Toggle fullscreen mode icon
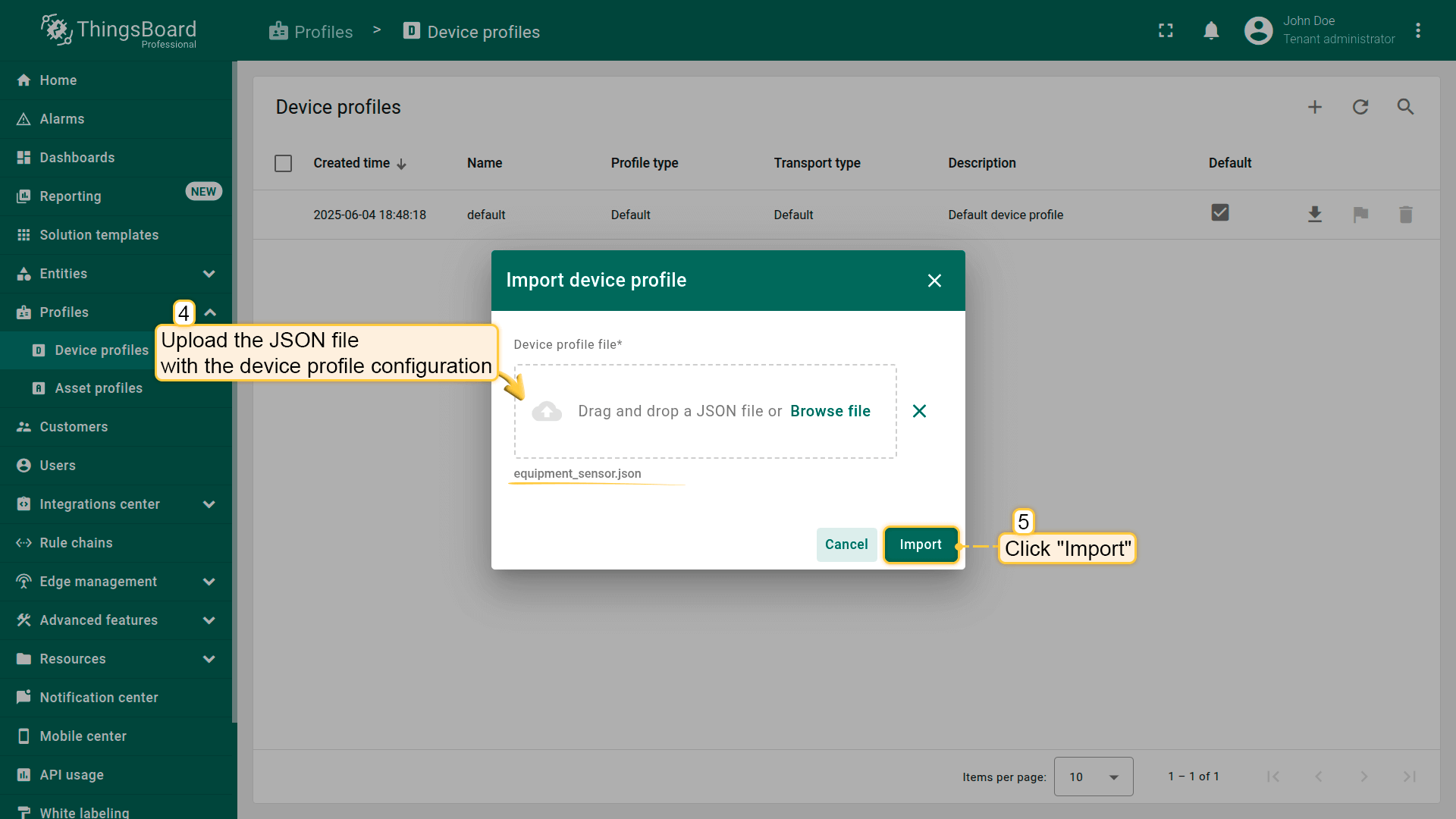1456x819 pixels. point(1166,31)
